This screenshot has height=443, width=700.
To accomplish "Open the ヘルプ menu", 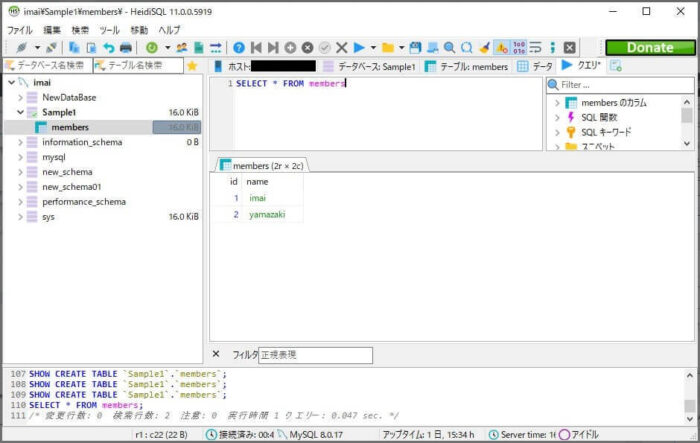I will 169,30.
